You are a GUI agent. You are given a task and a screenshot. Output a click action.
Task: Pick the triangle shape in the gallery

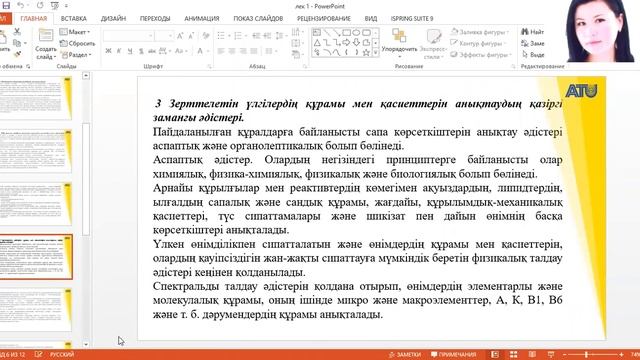coord(317,42)
